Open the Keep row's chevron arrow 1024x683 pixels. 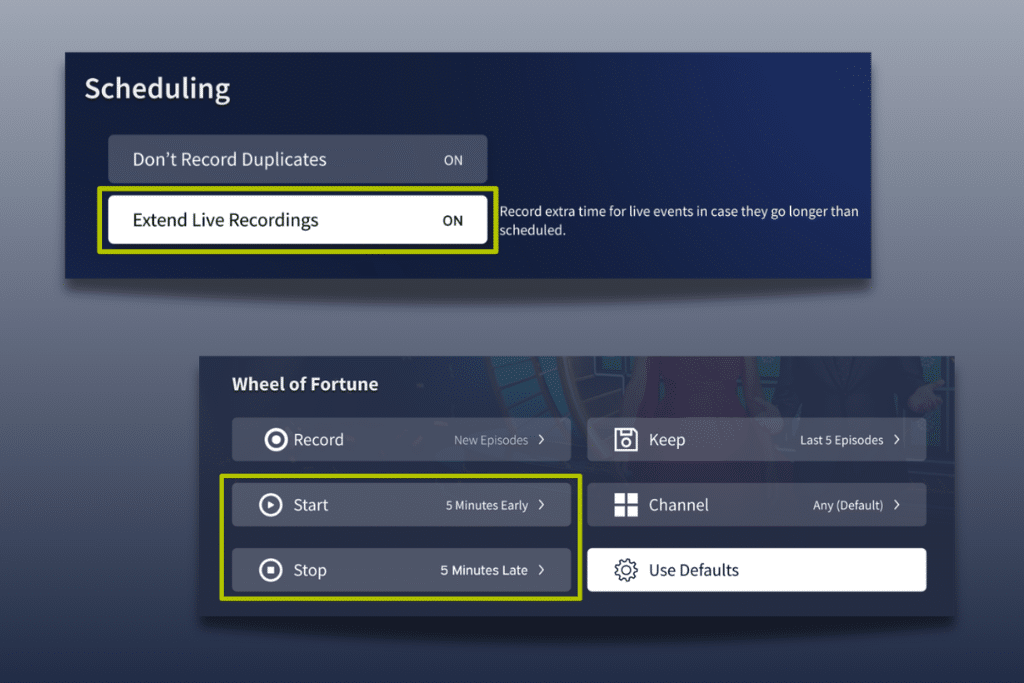(896, 440)
